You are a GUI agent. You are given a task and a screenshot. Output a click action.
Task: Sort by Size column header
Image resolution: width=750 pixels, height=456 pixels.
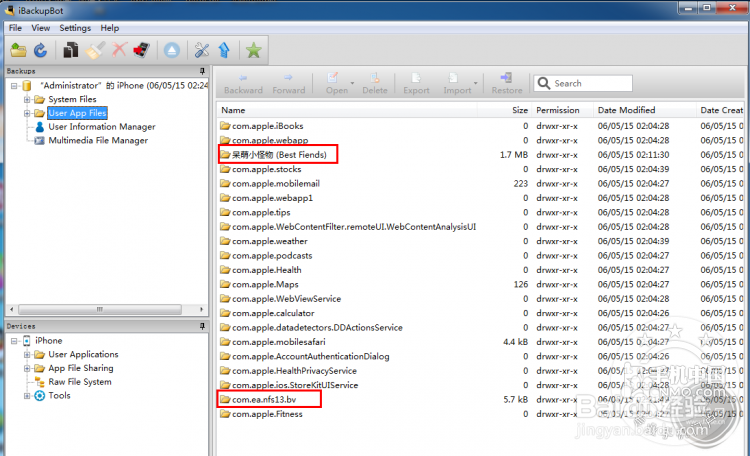pyautogui.click(x=504, y=110)
